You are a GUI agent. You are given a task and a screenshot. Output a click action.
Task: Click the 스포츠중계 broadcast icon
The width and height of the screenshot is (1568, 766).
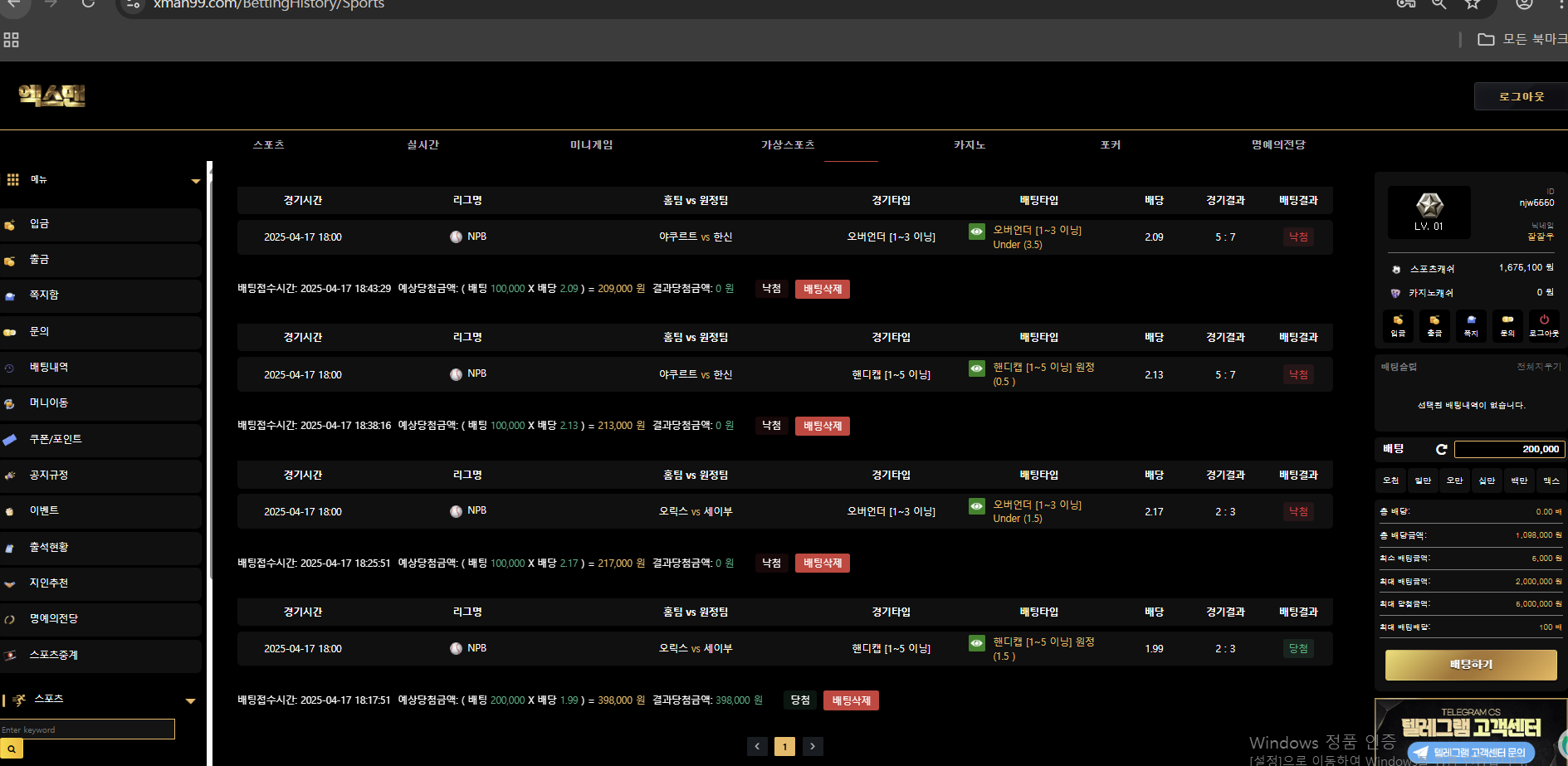tap(10, 656)
